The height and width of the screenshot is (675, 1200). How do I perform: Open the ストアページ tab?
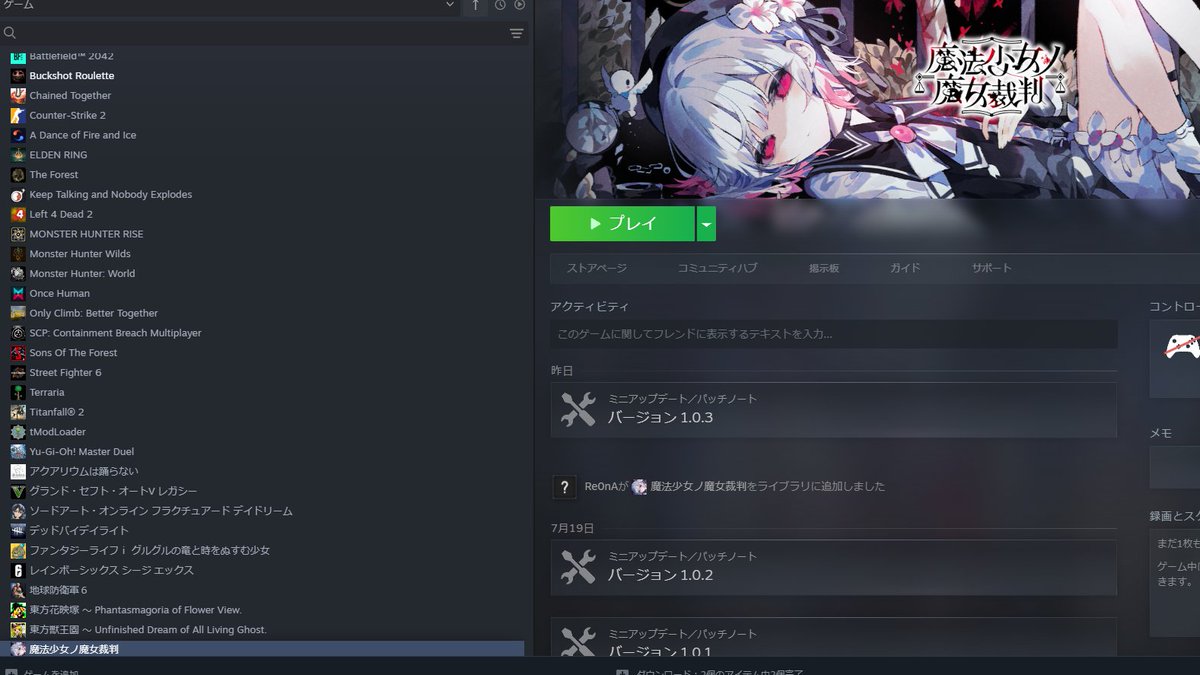pos(597,268)
